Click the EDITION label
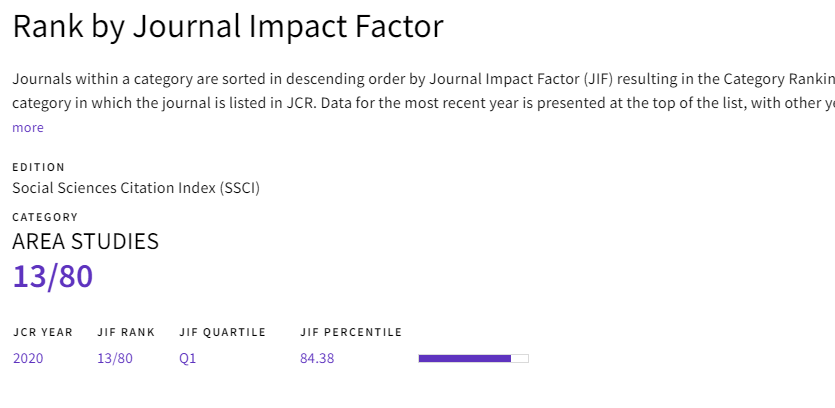835x408 pixels. pyautogui.click(x=38, y=167)
